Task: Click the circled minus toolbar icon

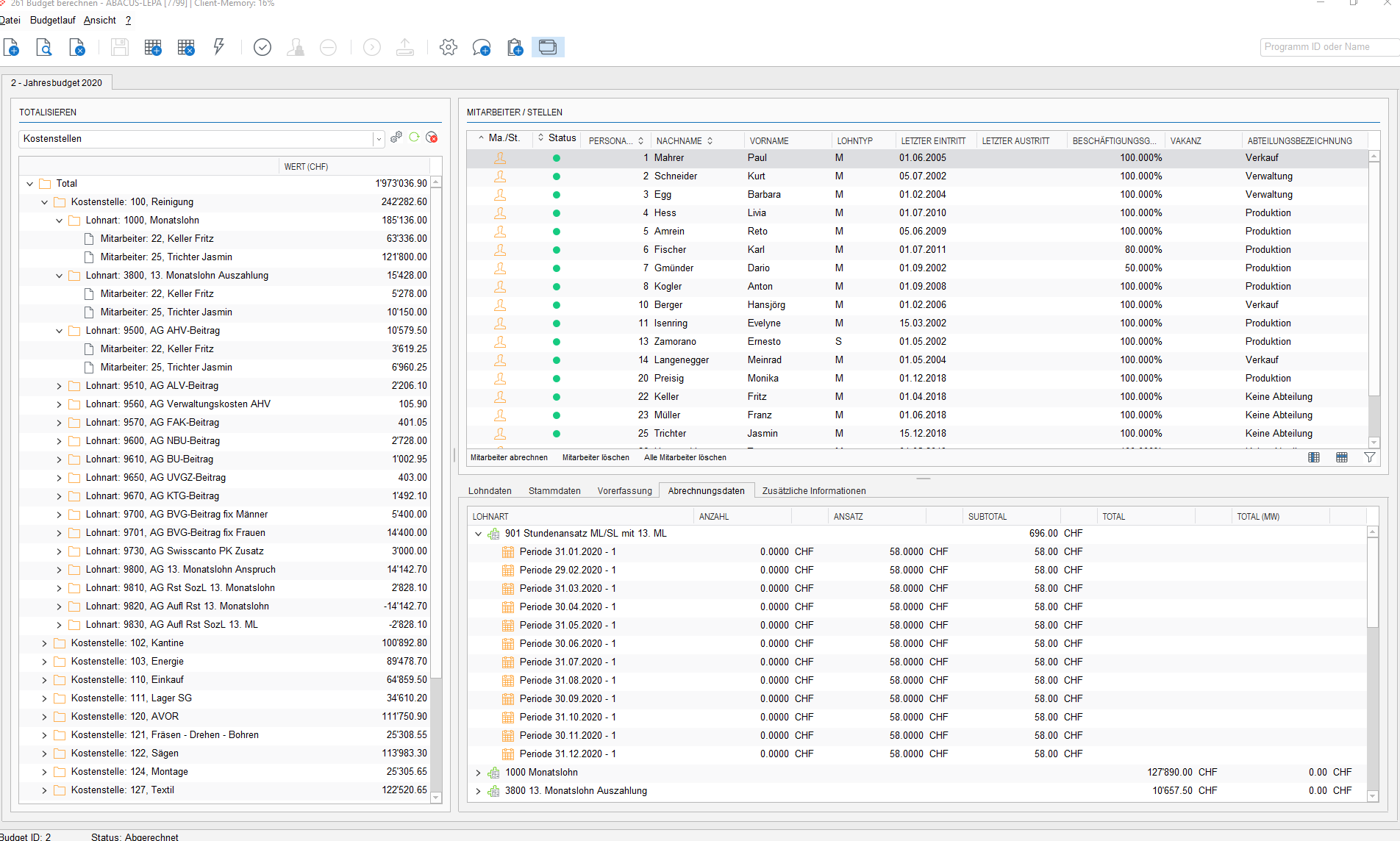Action: pyautogui.click(x=328, y=48)
